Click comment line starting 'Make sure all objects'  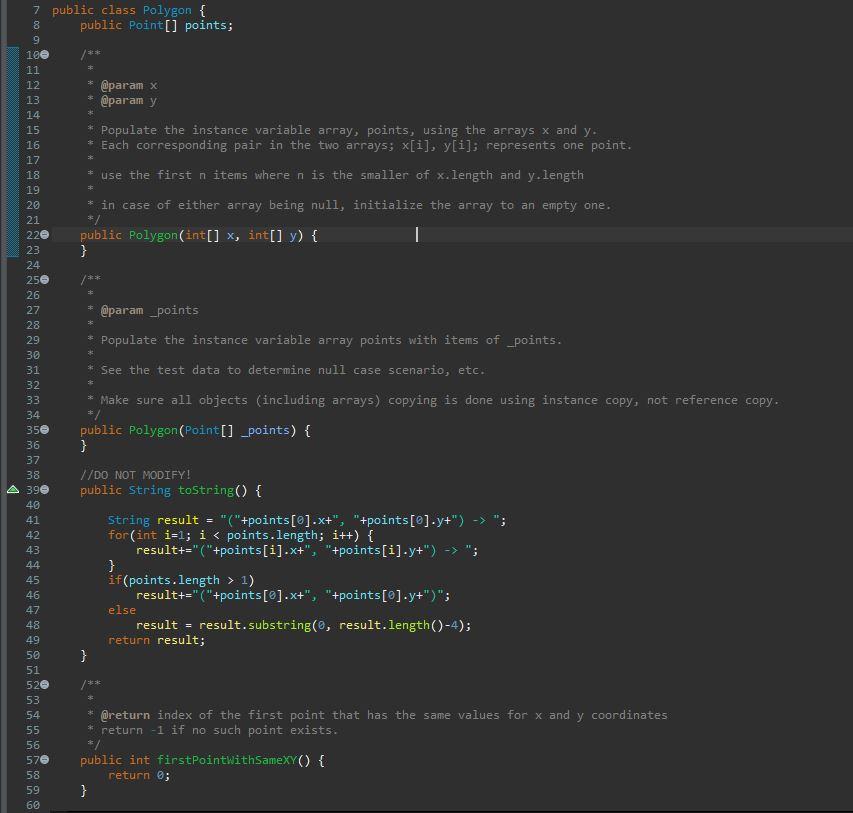tap(440, 400)
